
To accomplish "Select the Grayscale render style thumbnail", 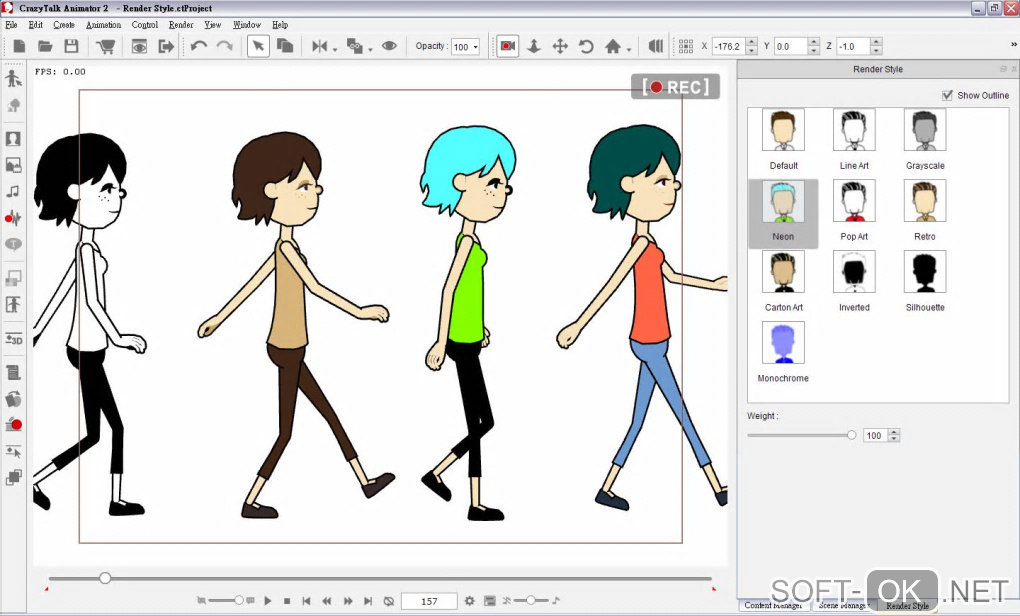I will [925, 130].
